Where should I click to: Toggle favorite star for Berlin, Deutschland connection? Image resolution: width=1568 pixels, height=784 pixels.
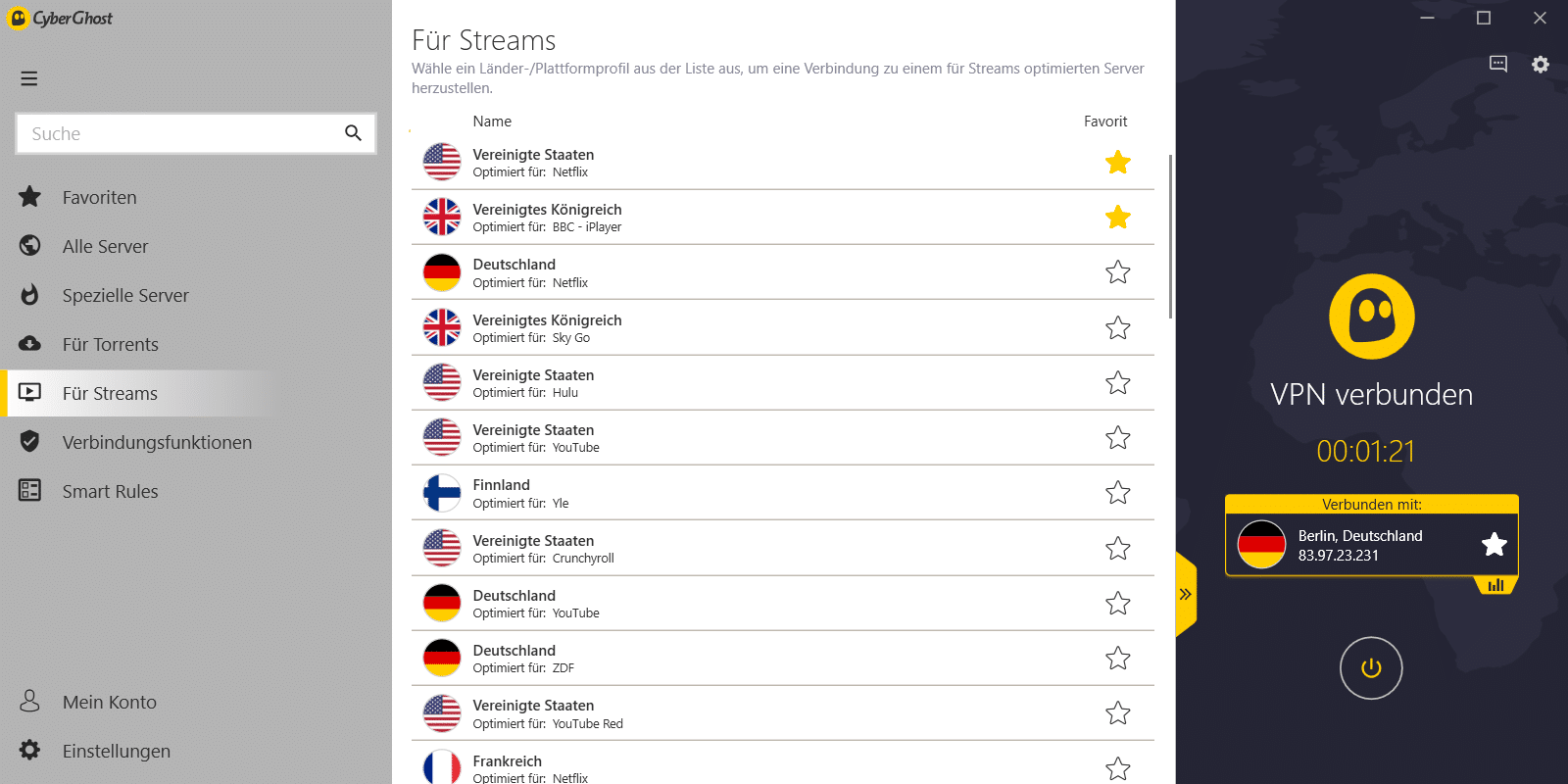pos(1494,545)
